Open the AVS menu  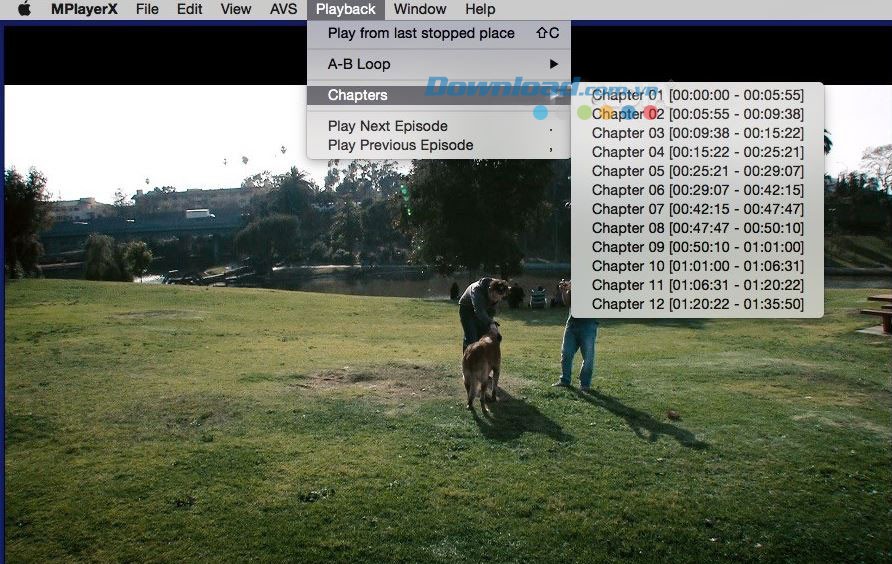pos(283,9)
